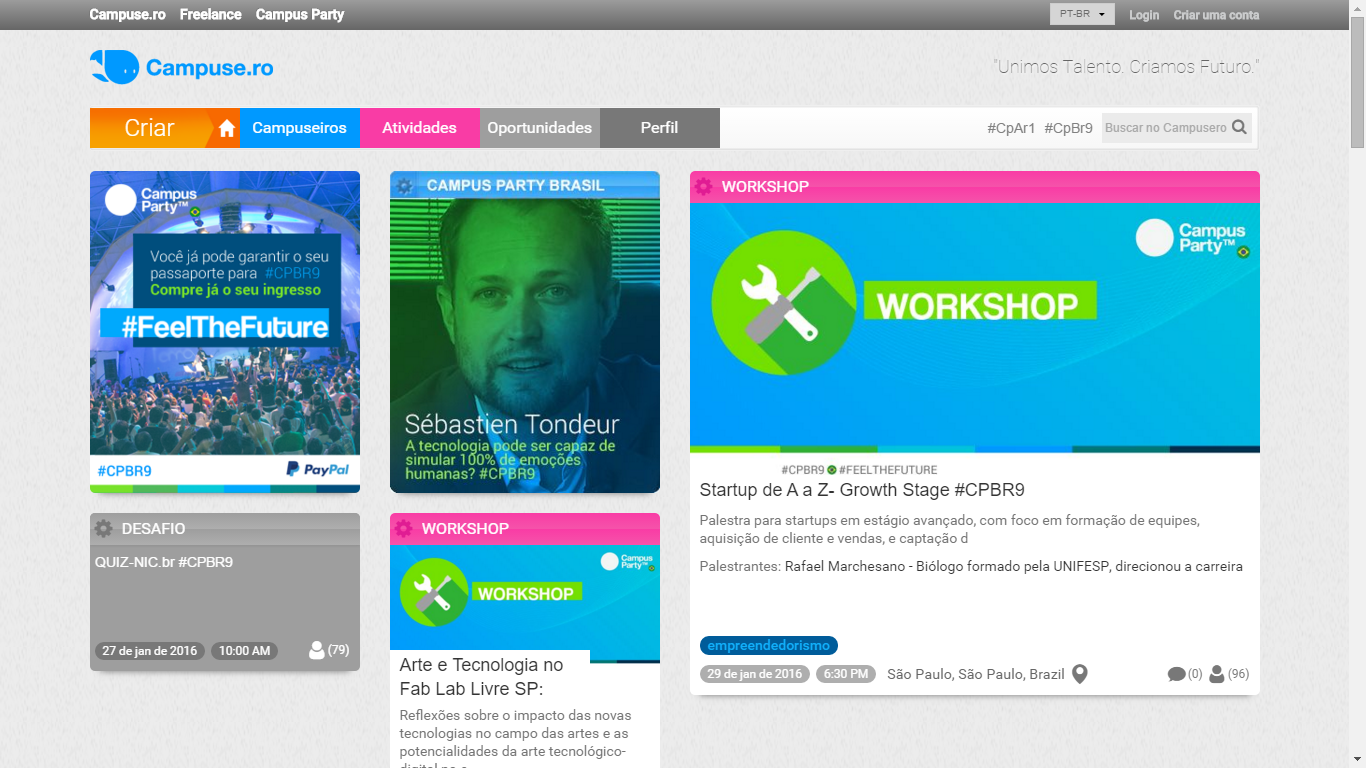Click Criar uma conta link
The image size is (1366, 768).
1216,15
